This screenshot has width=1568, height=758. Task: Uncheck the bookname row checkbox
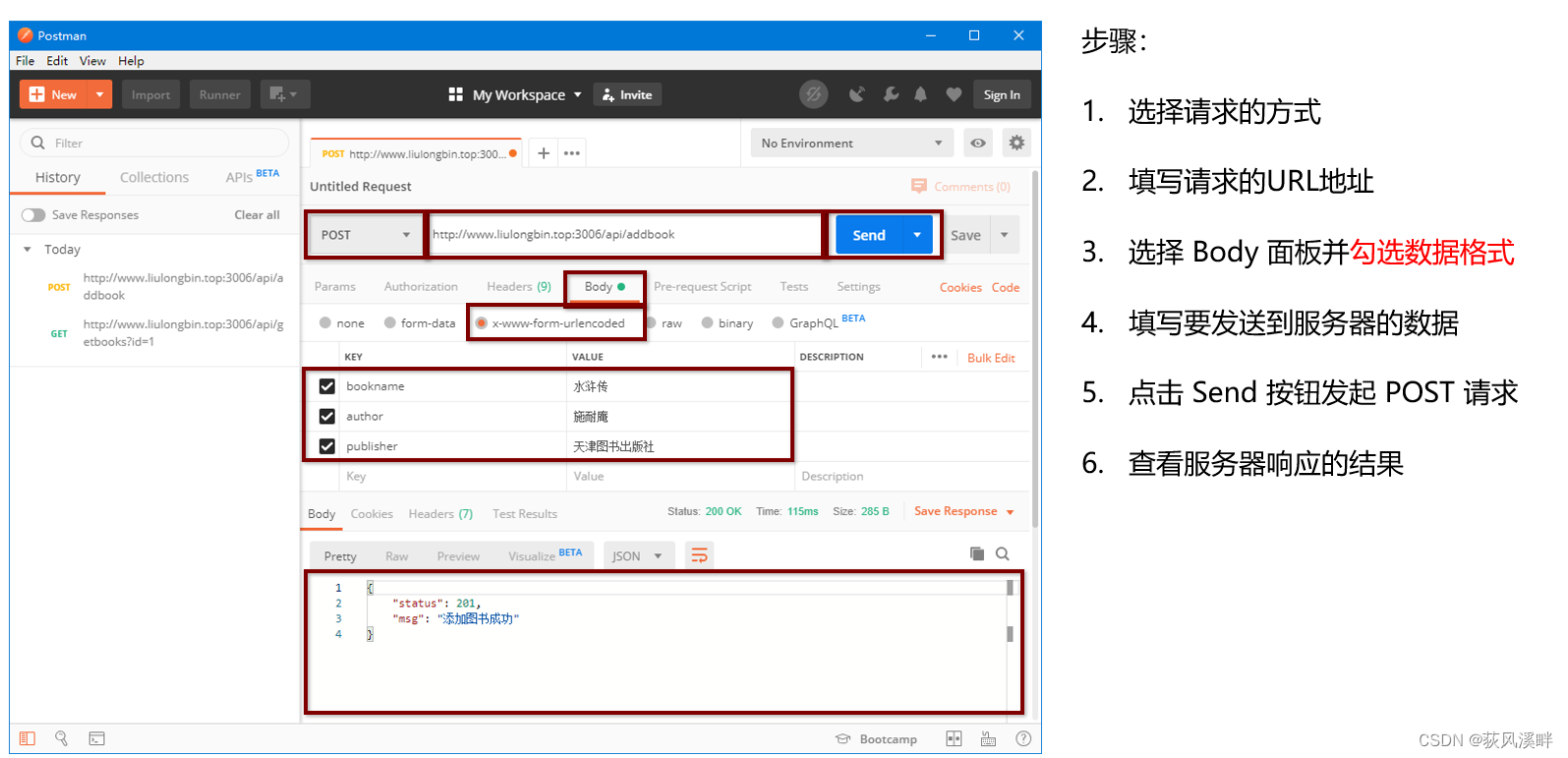[x=327, y=386]
